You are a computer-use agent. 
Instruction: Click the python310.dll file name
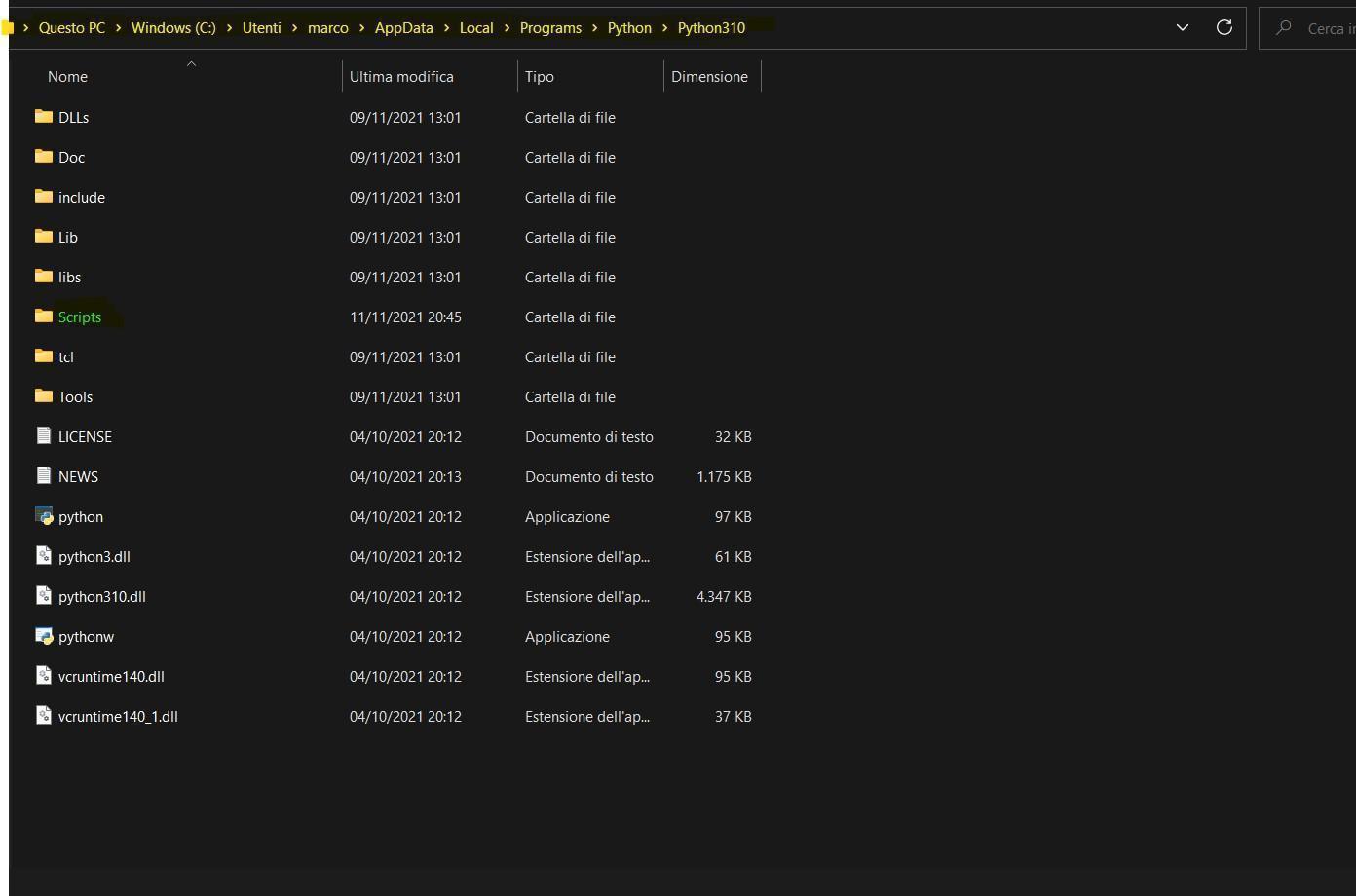pos(102,596)
